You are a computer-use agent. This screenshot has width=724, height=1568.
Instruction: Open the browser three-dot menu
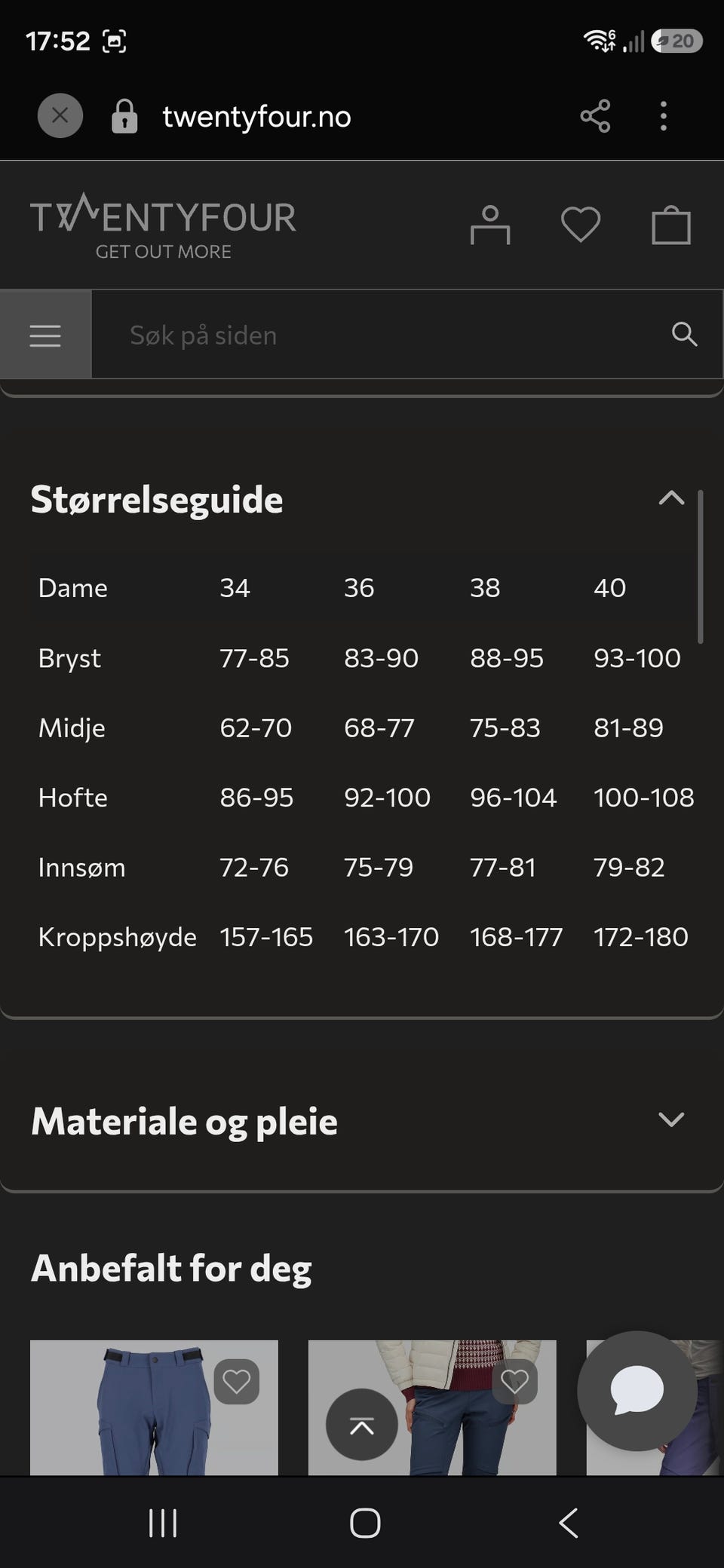(664, 116)
